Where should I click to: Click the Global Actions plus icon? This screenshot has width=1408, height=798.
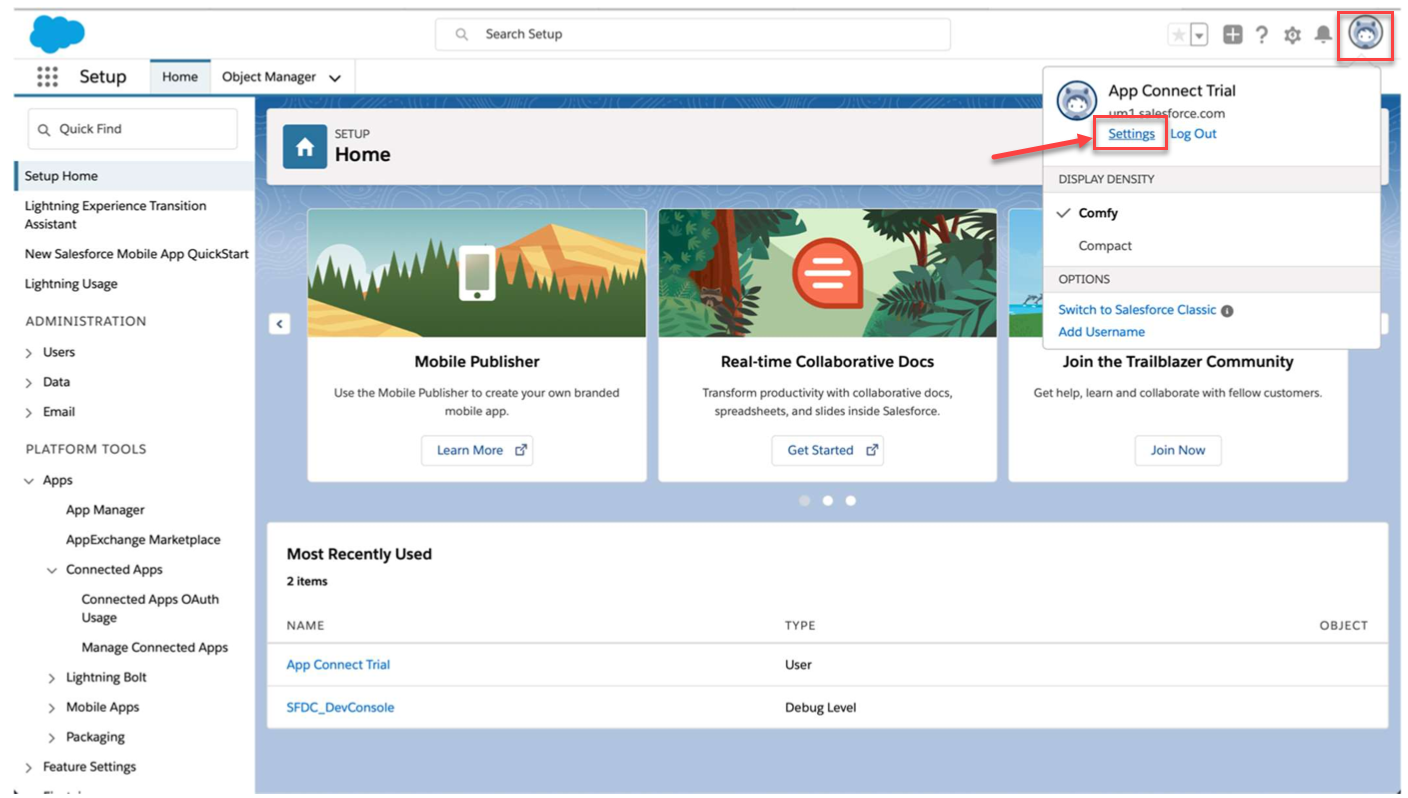(x=1232, y=34)
